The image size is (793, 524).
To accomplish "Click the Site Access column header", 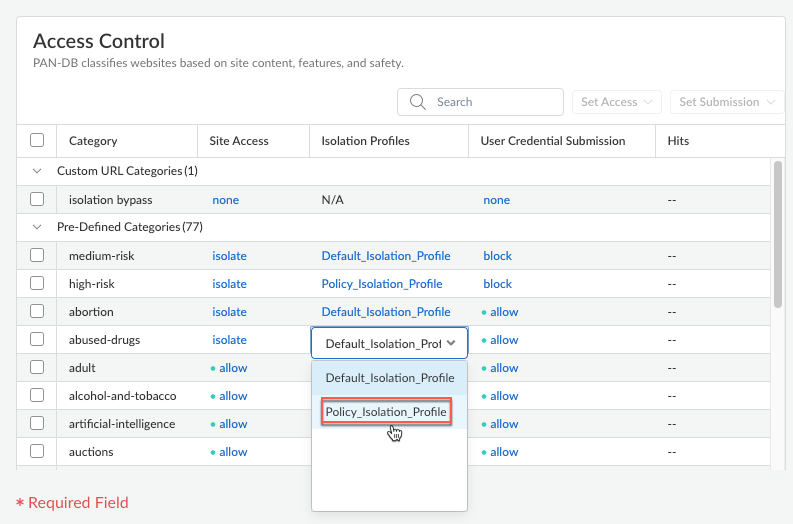I will (x=238, y=141).
